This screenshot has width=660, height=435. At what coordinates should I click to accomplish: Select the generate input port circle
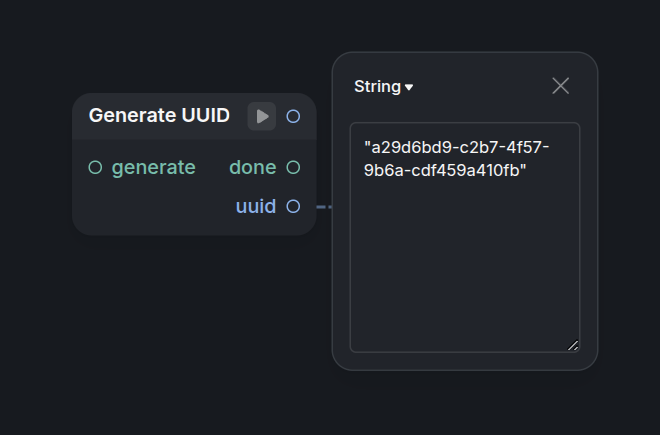pos(96,167)
